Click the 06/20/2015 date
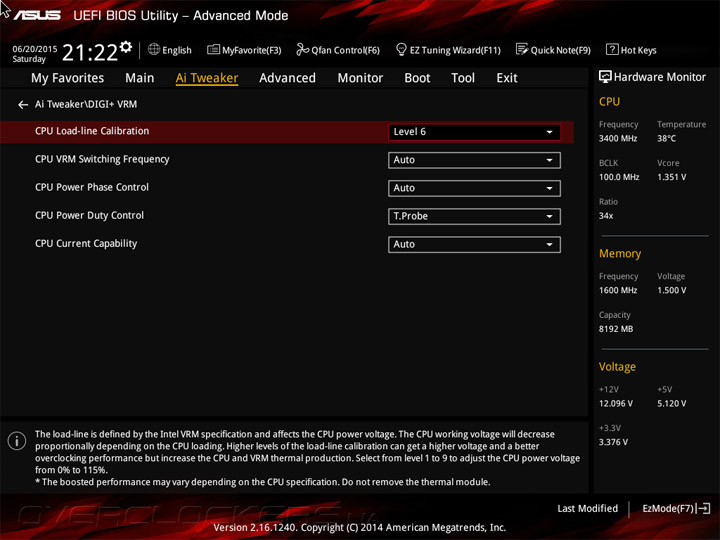The image size is (720, 540). [35, 49]
